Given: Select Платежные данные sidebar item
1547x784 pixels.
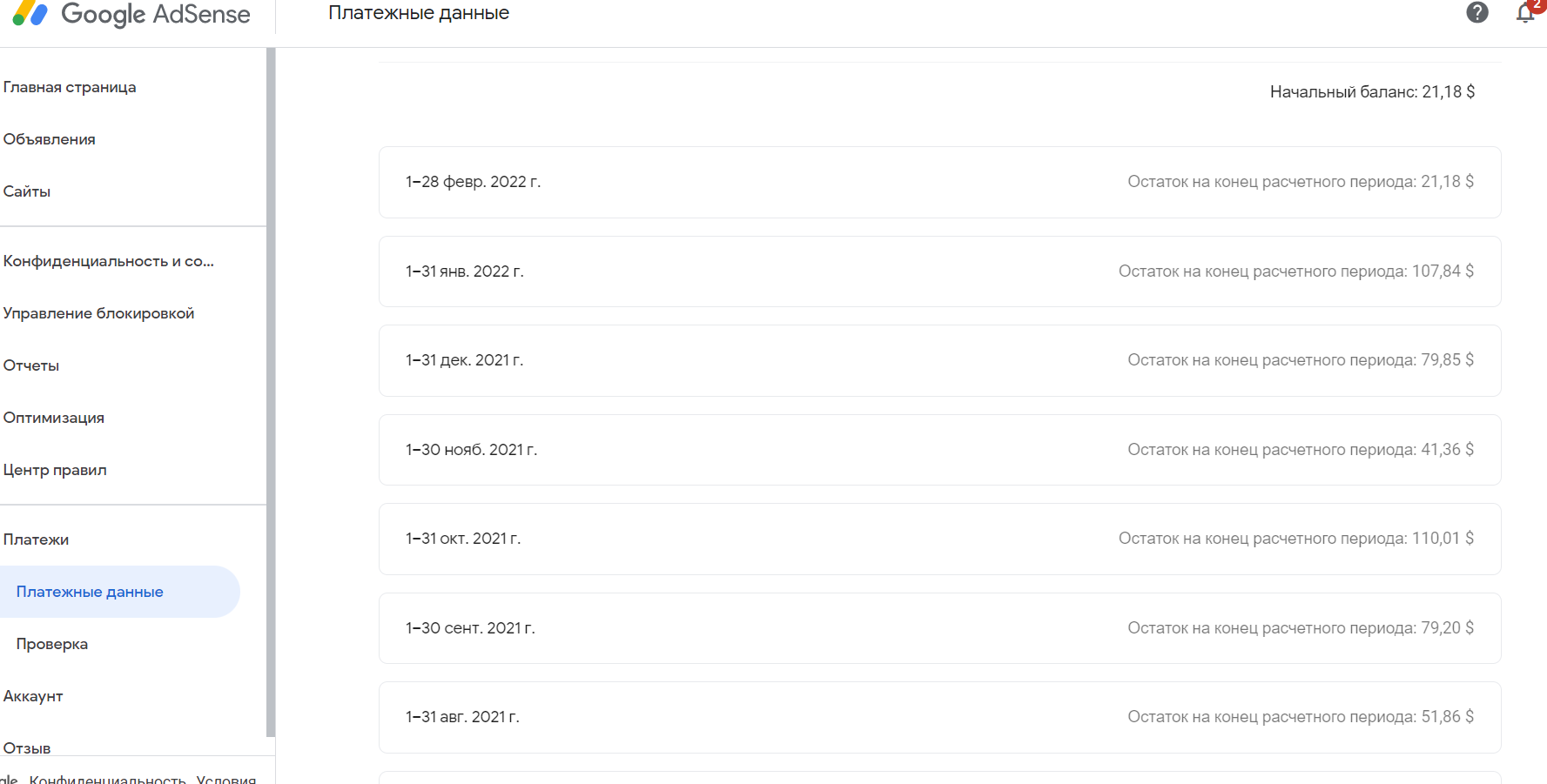Looking at the screenshot, I should (x=90, y=592).
